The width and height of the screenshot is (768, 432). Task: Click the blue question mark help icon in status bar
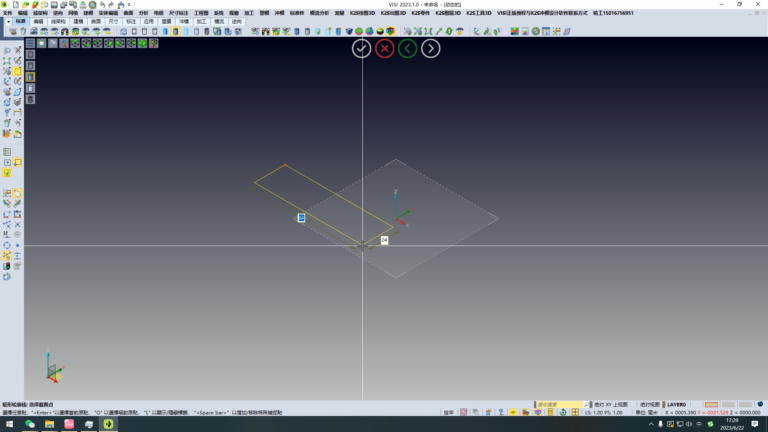[x=501, y=412]
